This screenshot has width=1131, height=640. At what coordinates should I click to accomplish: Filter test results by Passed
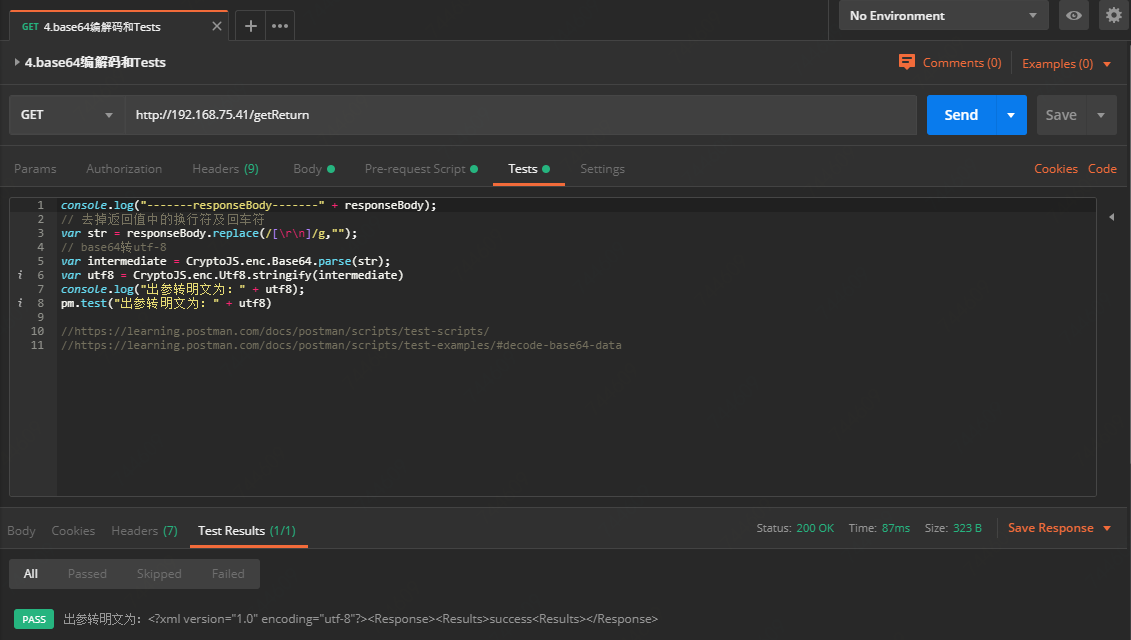coord(87,574)
